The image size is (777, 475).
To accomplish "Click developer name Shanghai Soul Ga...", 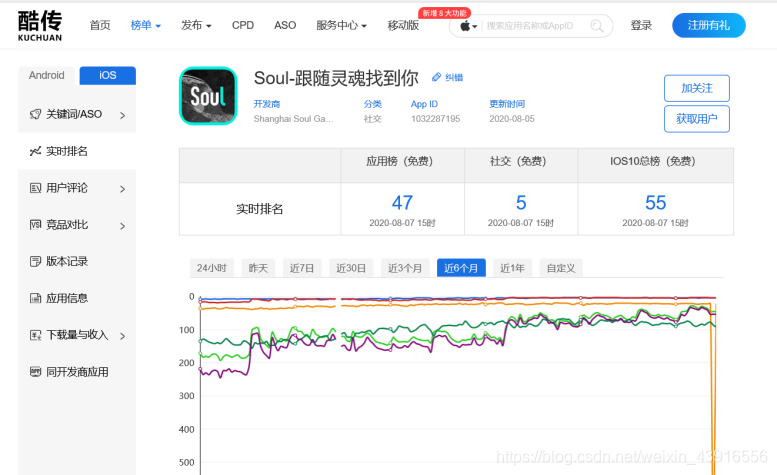I will coord(293,119).
